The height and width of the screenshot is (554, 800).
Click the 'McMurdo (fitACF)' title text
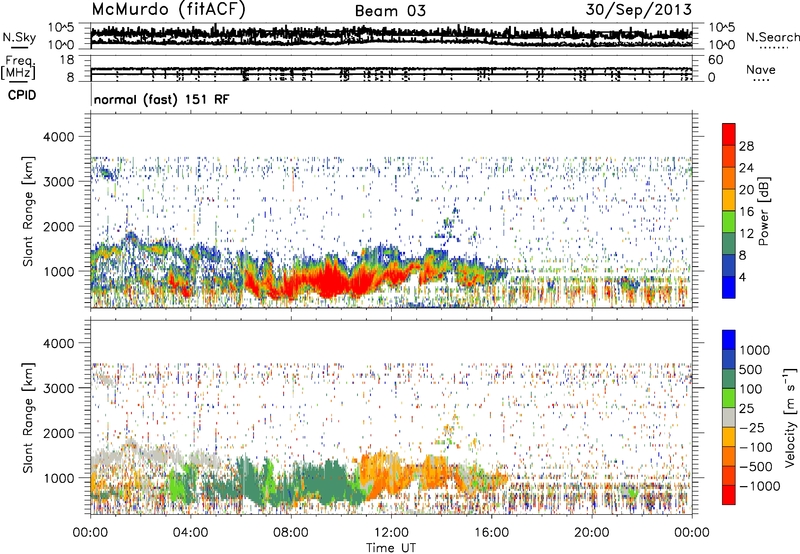tap(168, 10)
